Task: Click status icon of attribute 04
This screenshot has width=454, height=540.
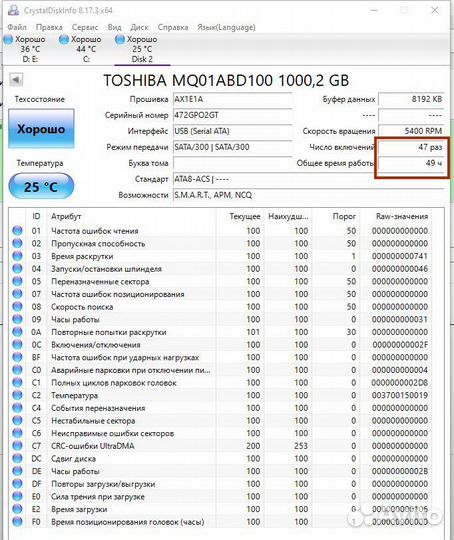Action: pyautogui.click(x=17, y=269)
